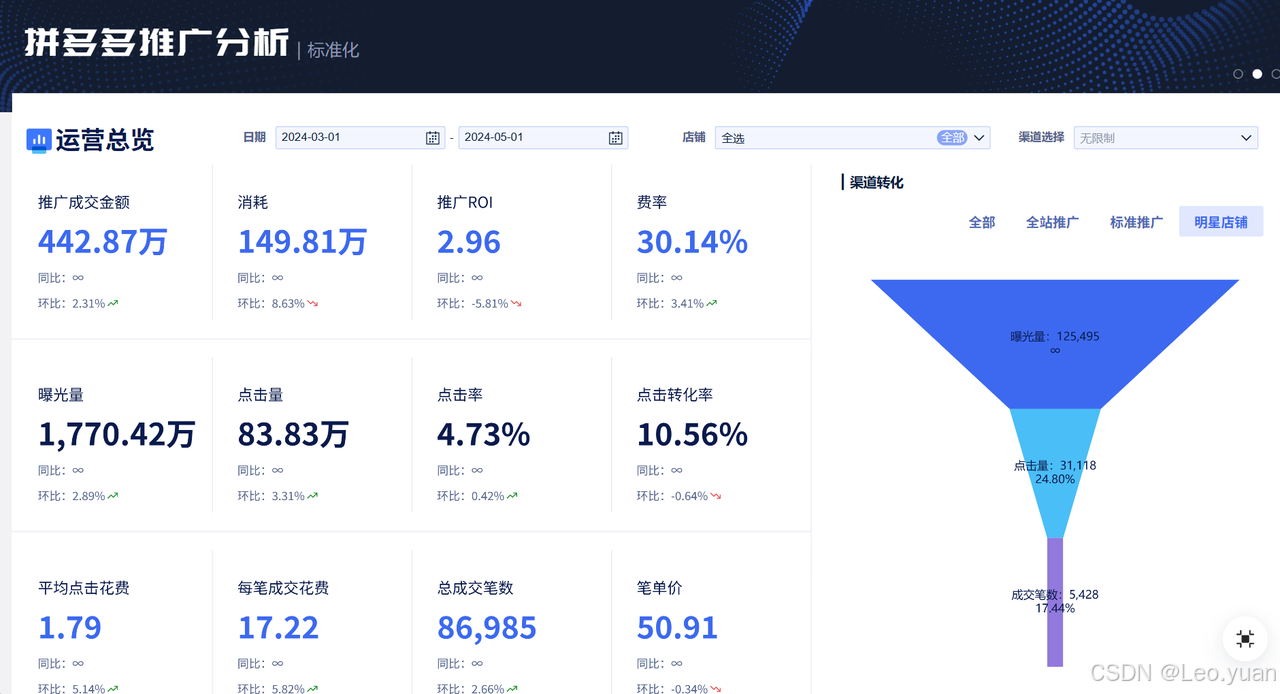Click down-trend arrow under 推广ROI 环比

pos(516,303)
